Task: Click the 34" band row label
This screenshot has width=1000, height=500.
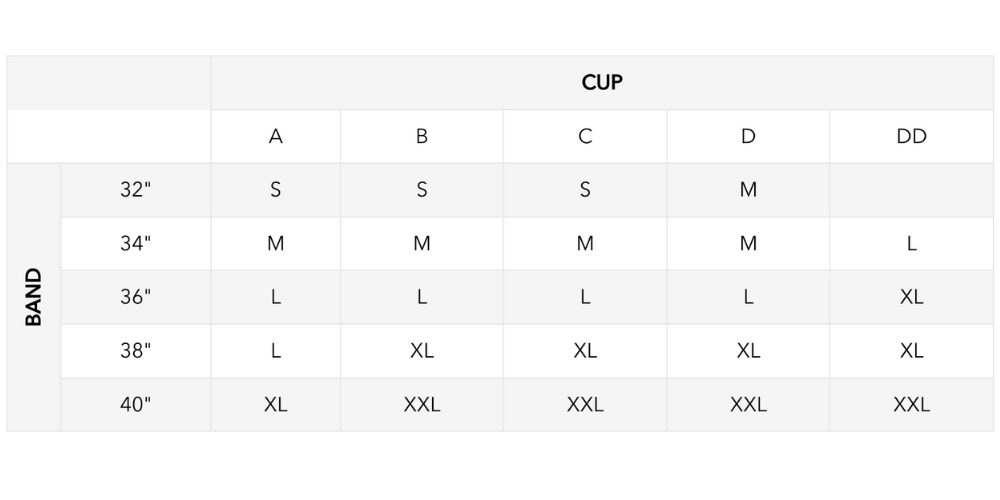Action: (x=135, y=243)
